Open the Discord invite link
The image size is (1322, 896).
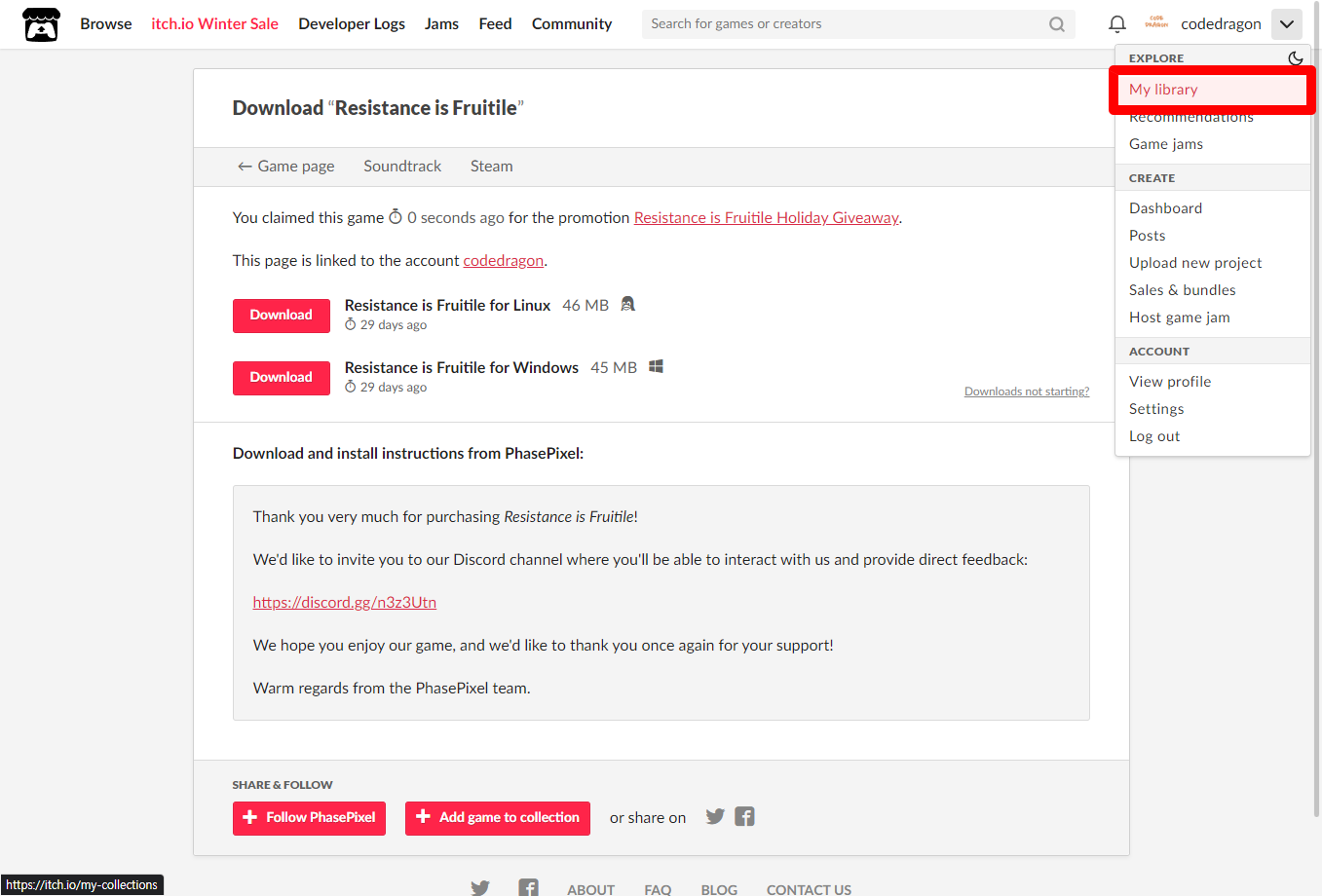coord(345,603)
